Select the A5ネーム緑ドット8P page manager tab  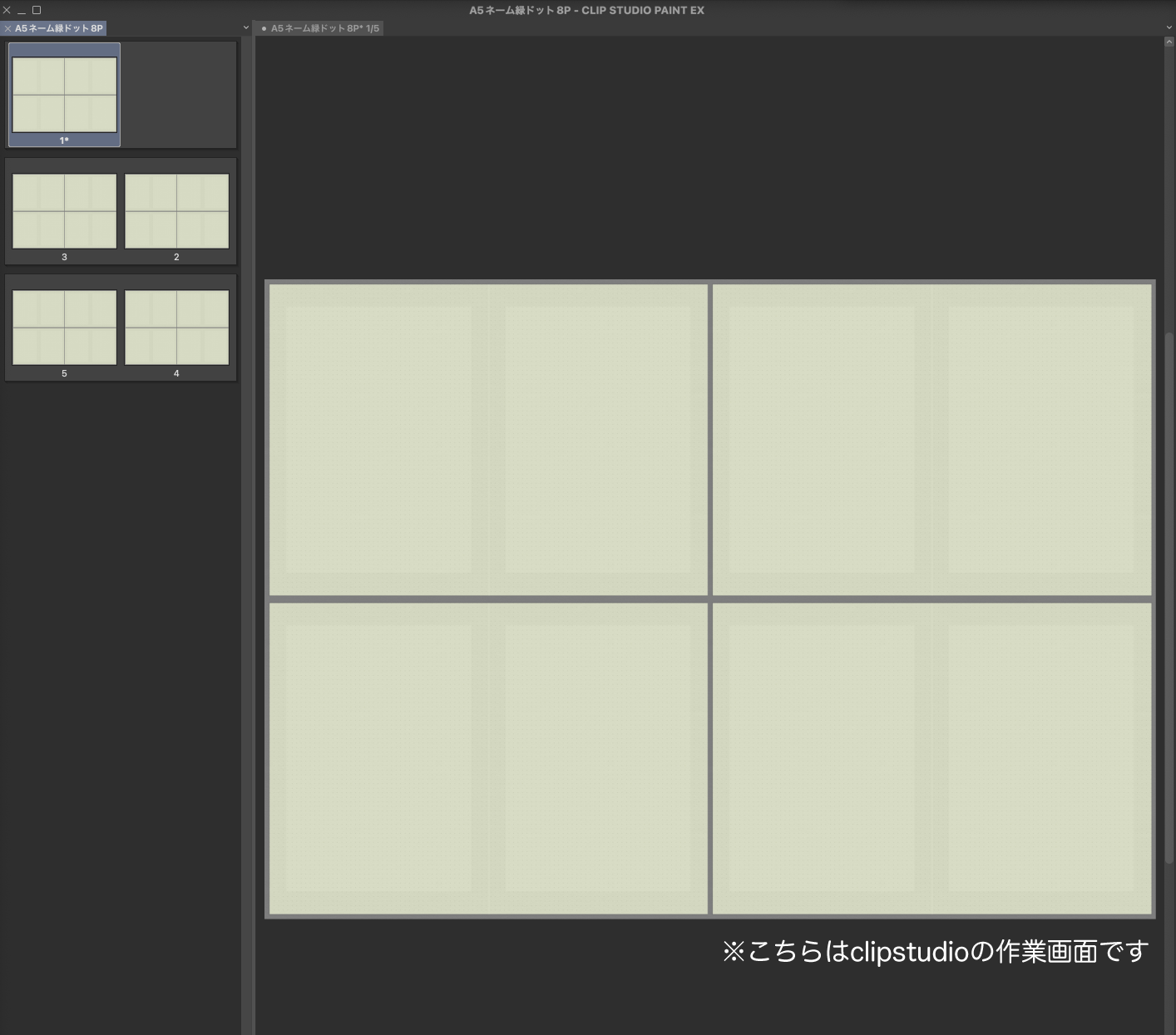58,27
